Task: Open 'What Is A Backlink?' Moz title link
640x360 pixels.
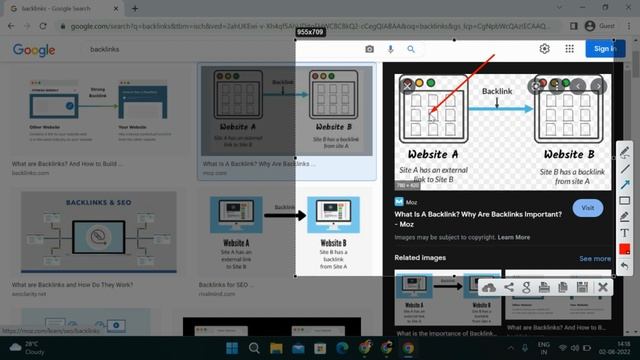Action: tap(478, 219)
